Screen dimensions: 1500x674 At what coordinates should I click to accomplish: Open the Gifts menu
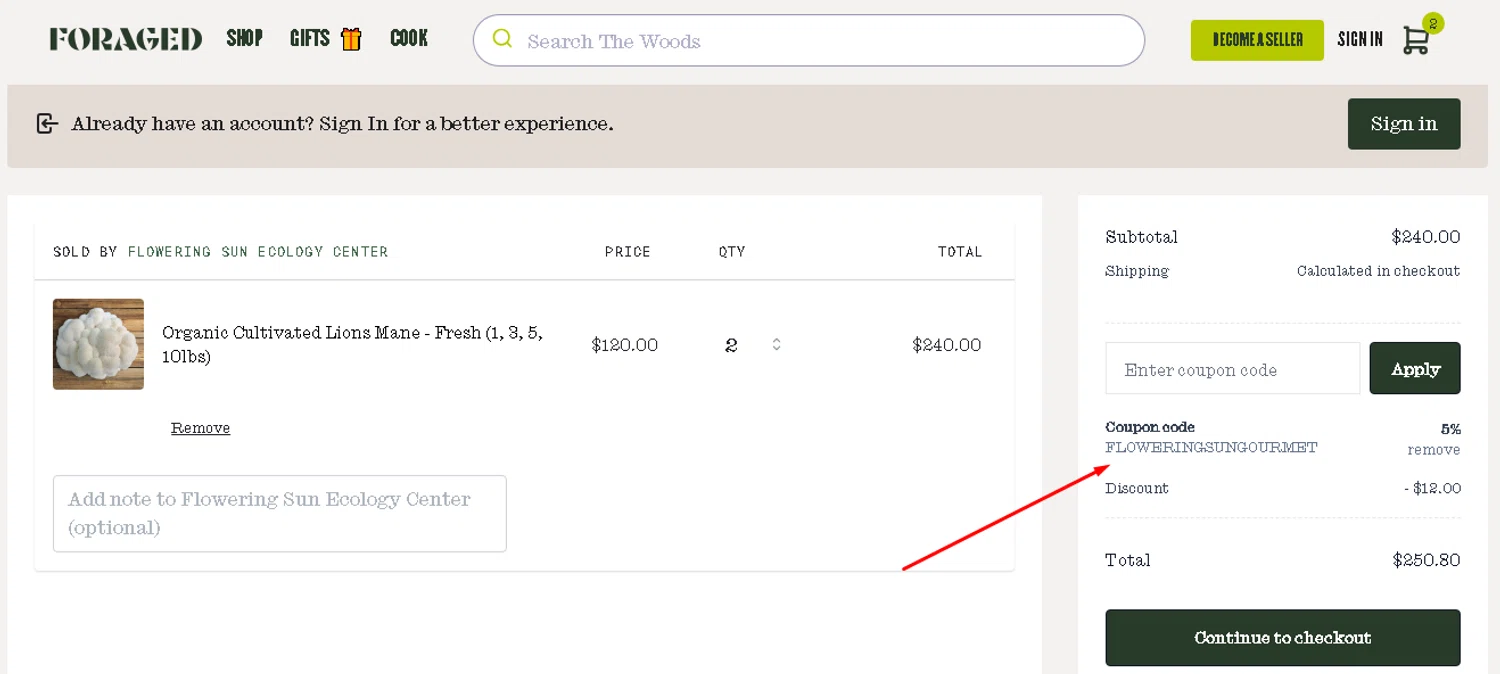tap(310, 38)
